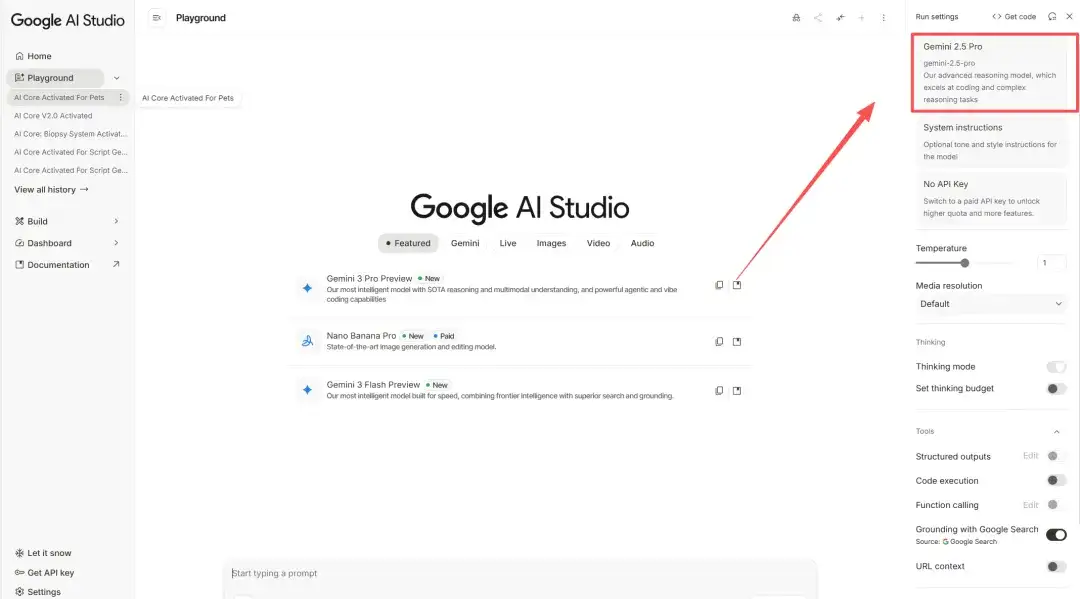Open System instructions card
Screen dimensions: 1080x599
(991, 142)
